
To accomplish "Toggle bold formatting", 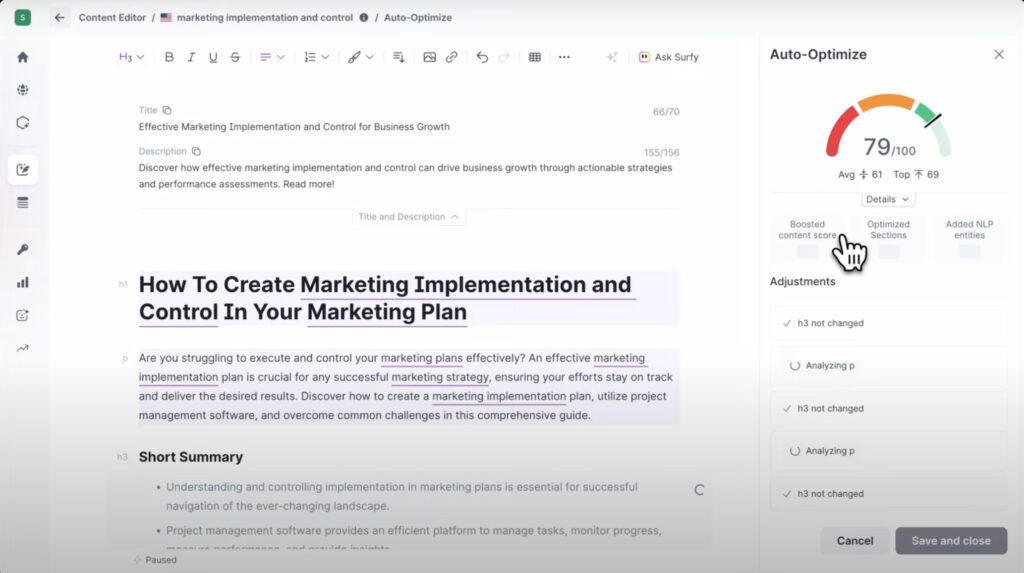I will (x=169, y=57).
